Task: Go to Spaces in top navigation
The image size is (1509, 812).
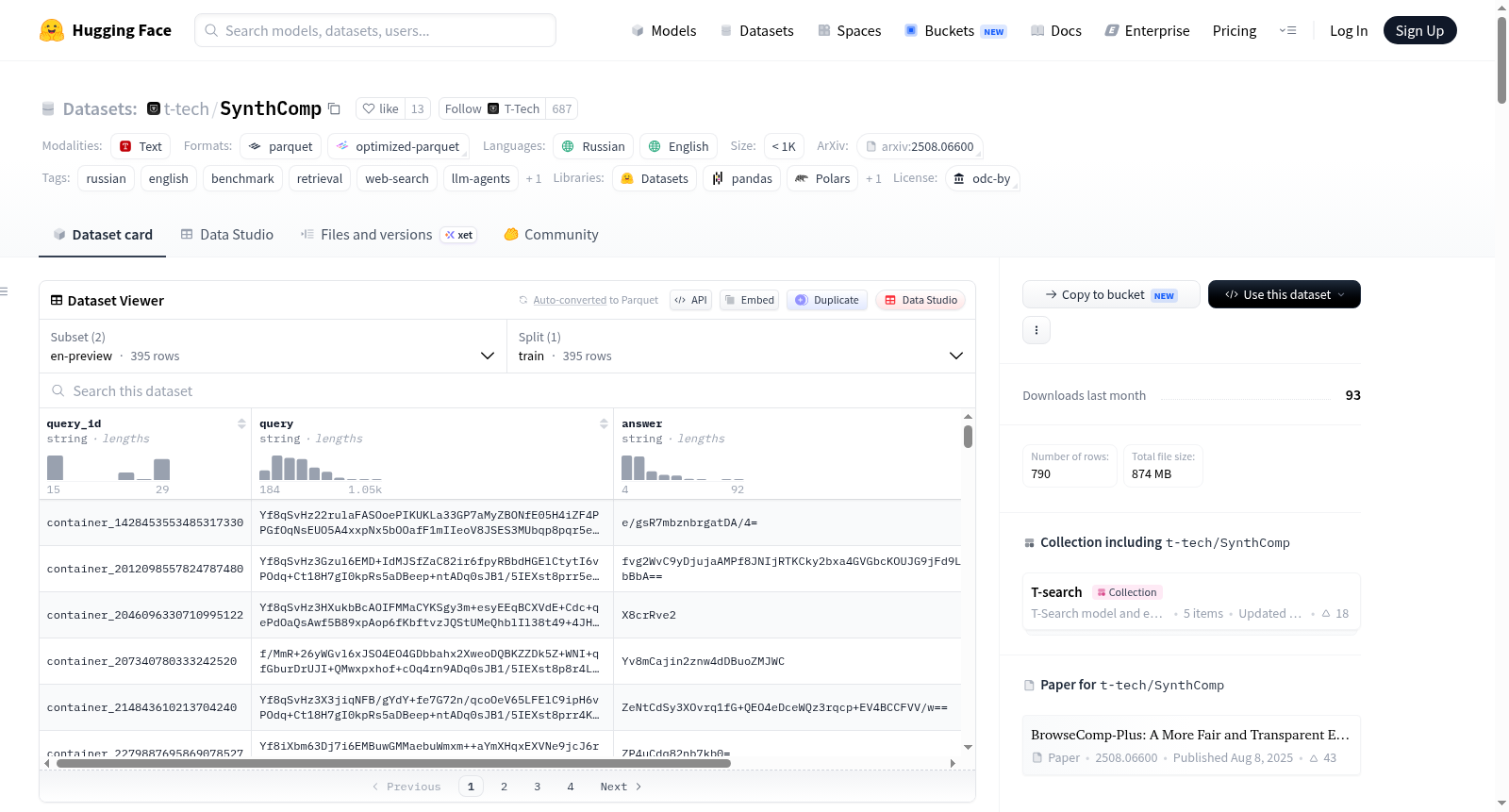Action: [x=850, y=30]
